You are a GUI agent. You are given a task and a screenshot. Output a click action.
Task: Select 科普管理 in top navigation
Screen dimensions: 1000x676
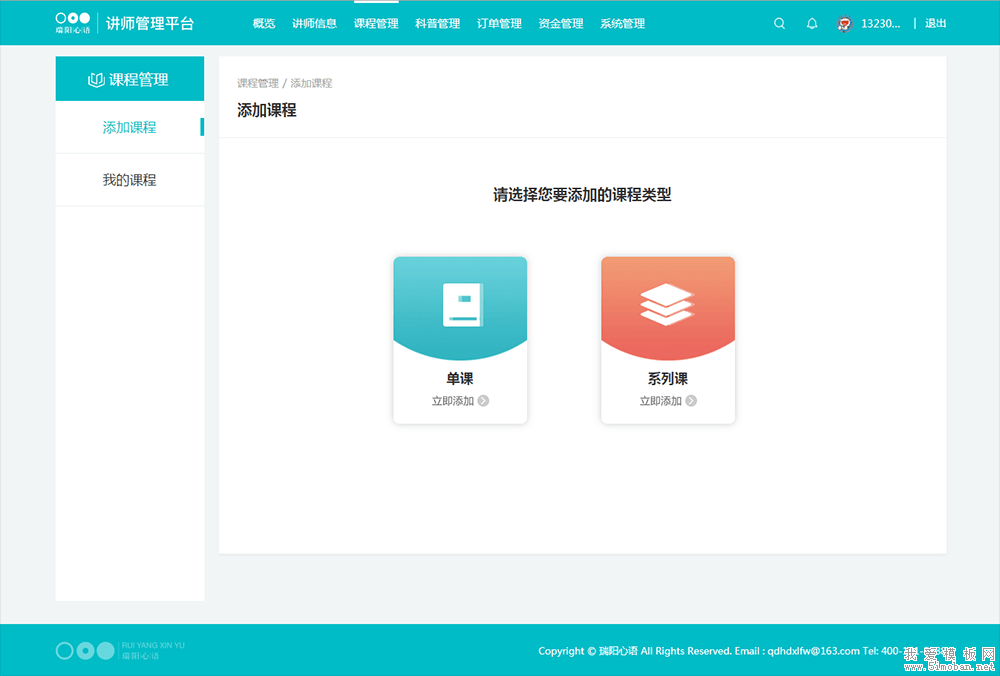point(437,24)
